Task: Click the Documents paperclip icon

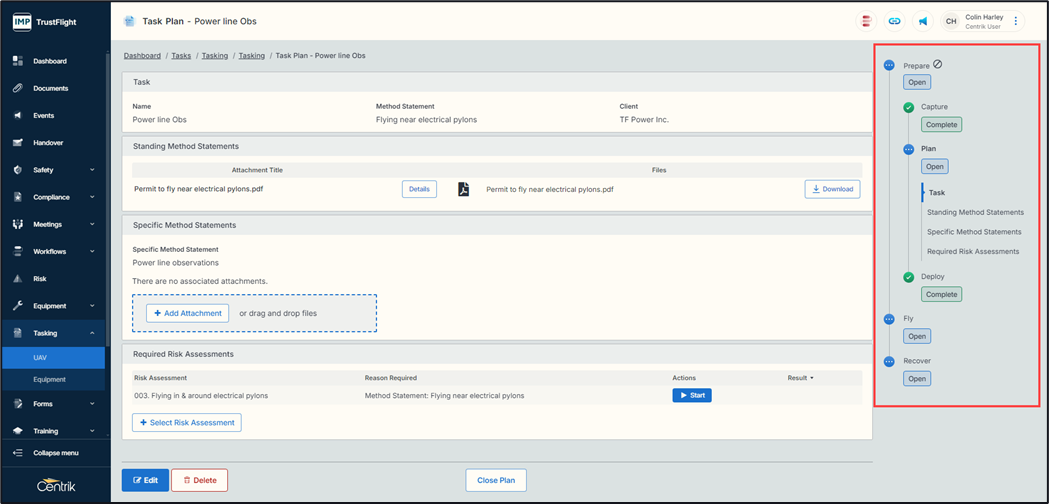Action: coord(18,88)
